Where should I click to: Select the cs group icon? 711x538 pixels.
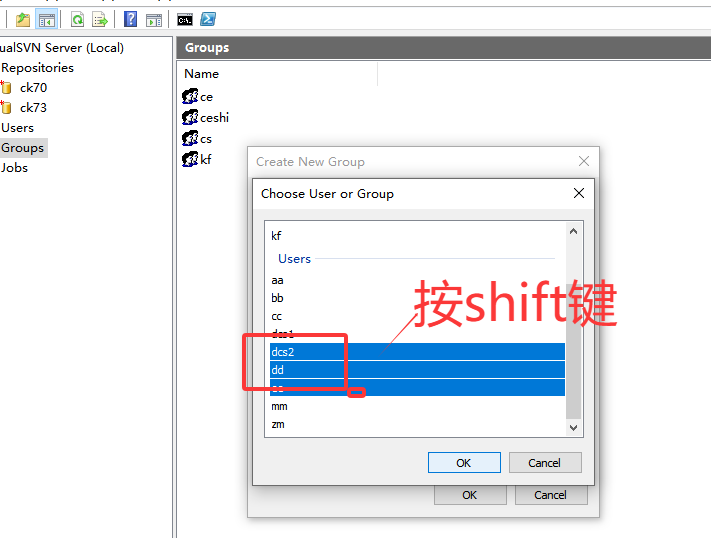(x=190, y=138)
